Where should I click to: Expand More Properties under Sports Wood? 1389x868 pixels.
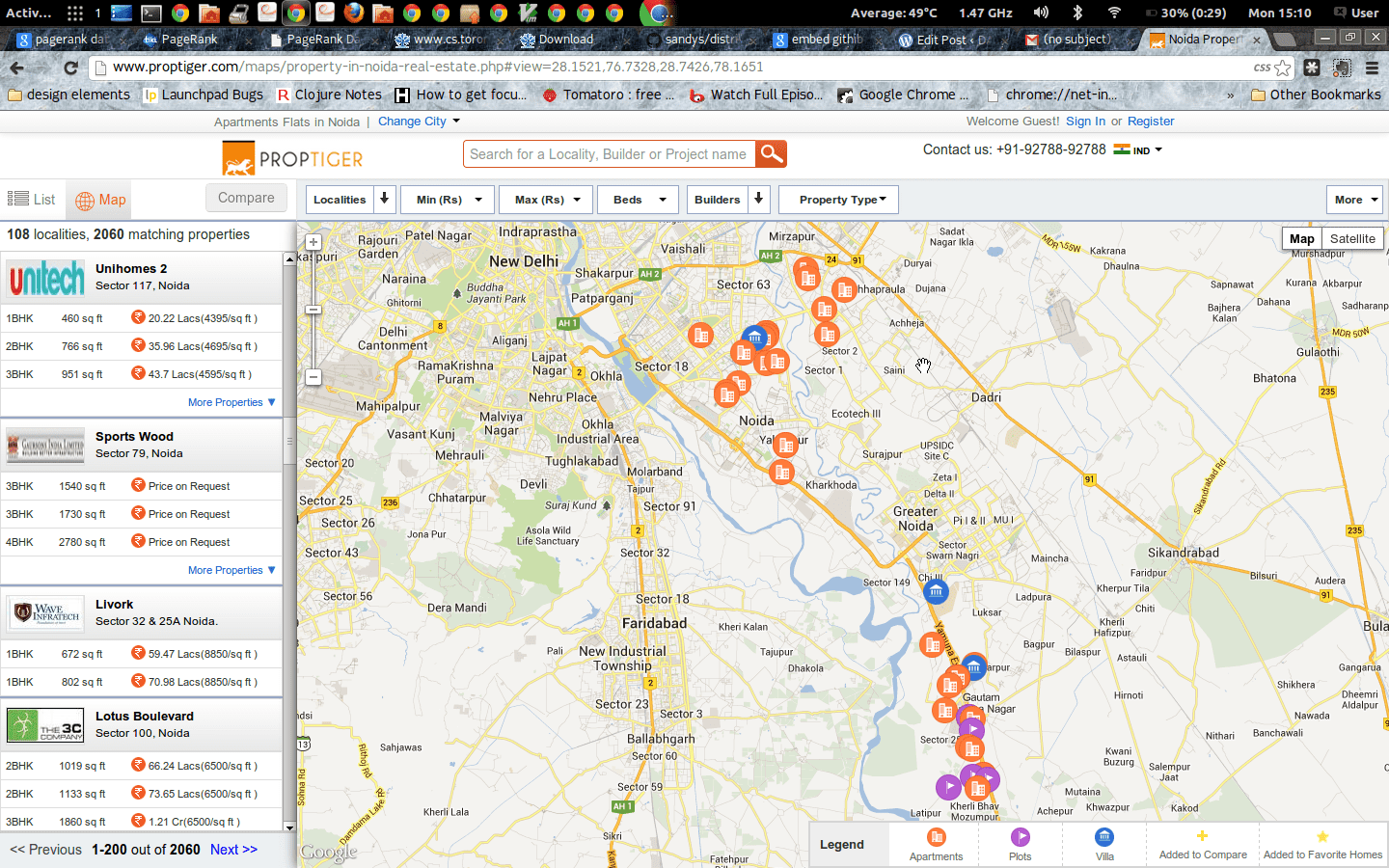click(x=231, y=570)
